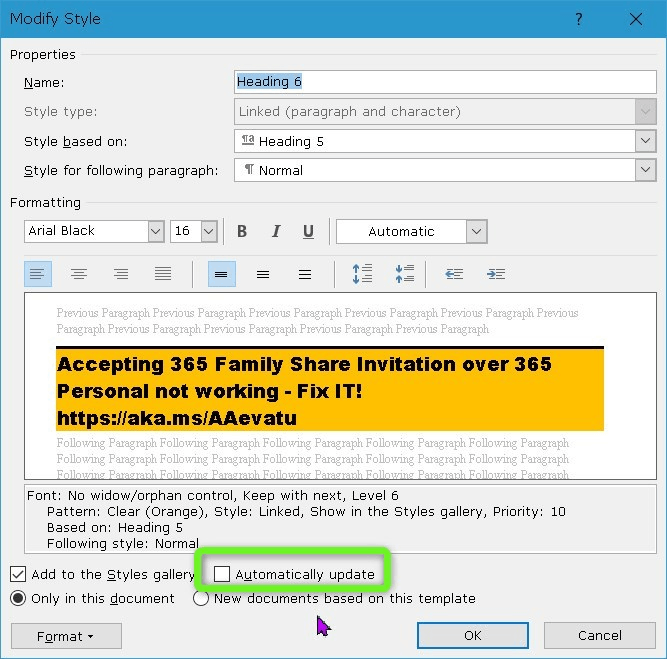The width and height of the screenshot is (667, 659).
Task: Toggle Bold formatting button
Action: click(242, 231)
